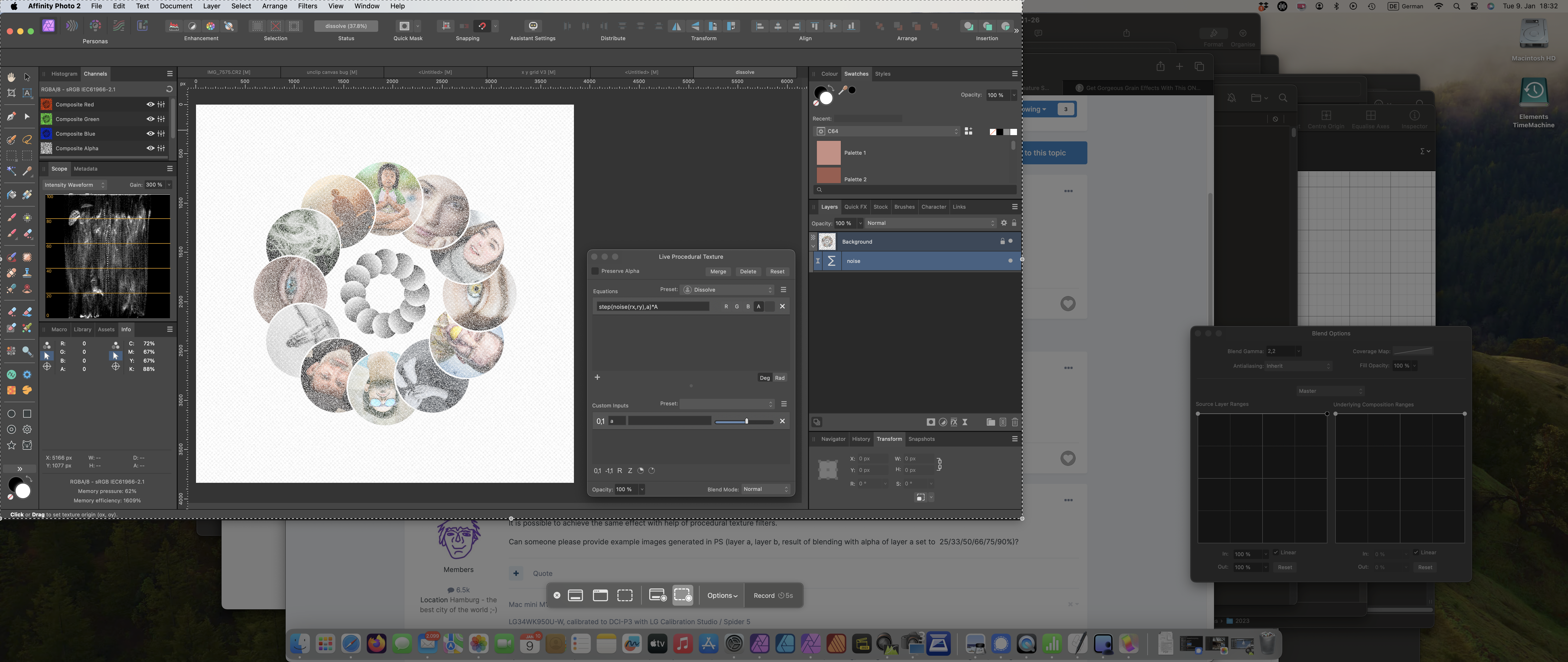Add a mask layer from the Layers panel
1568x662 pixels.
(x=931, y=422)
